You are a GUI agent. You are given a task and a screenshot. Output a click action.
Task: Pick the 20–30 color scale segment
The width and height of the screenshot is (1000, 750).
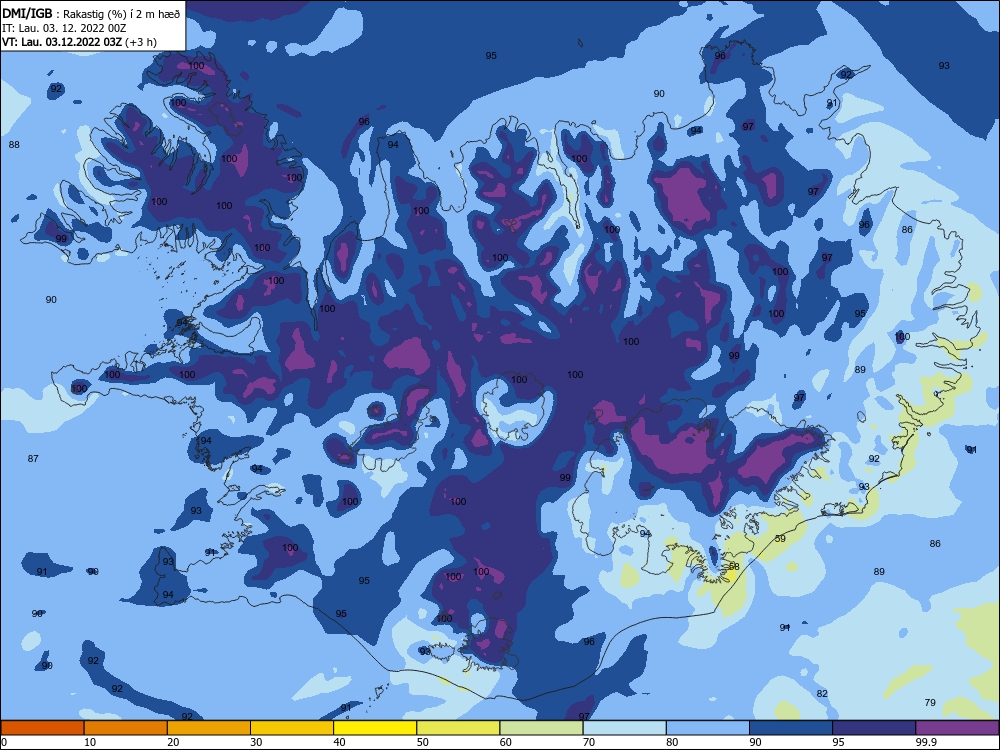(x=209, y=728)
